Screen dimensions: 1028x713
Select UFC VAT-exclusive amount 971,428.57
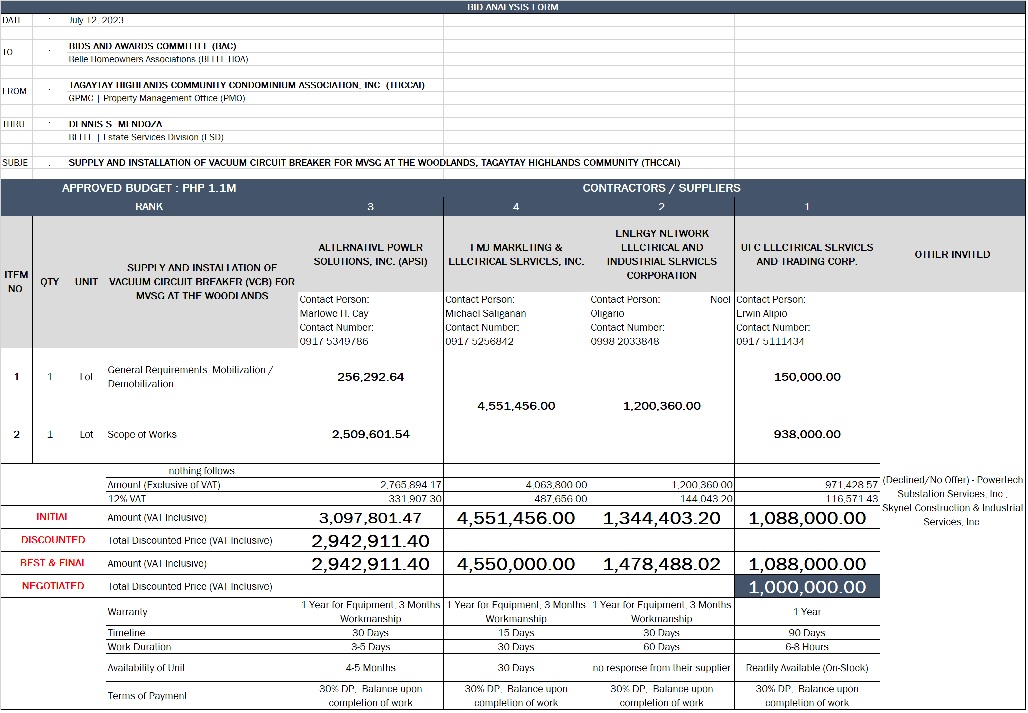point(851,485)
